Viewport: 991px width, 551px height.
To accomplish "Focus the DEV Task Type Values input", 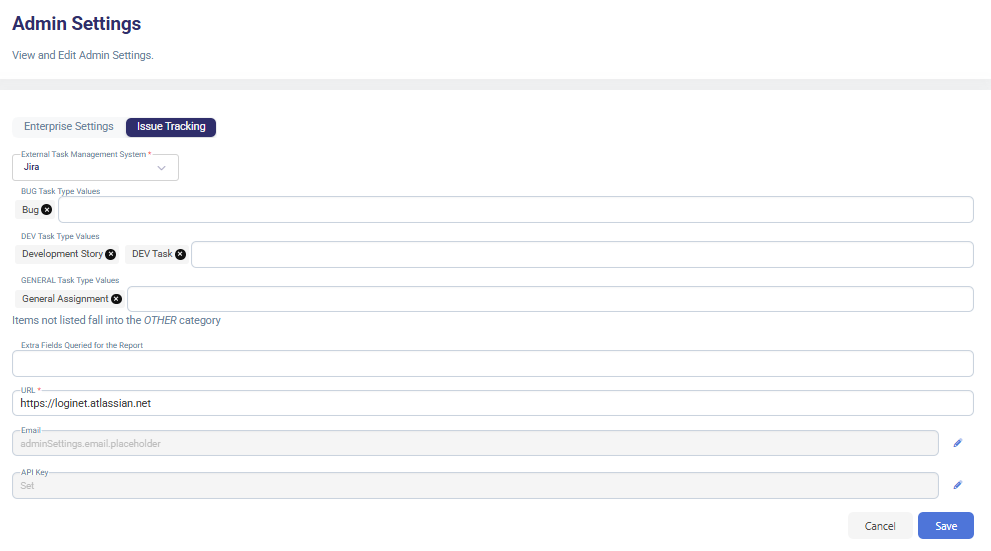I will pos(581,254).
